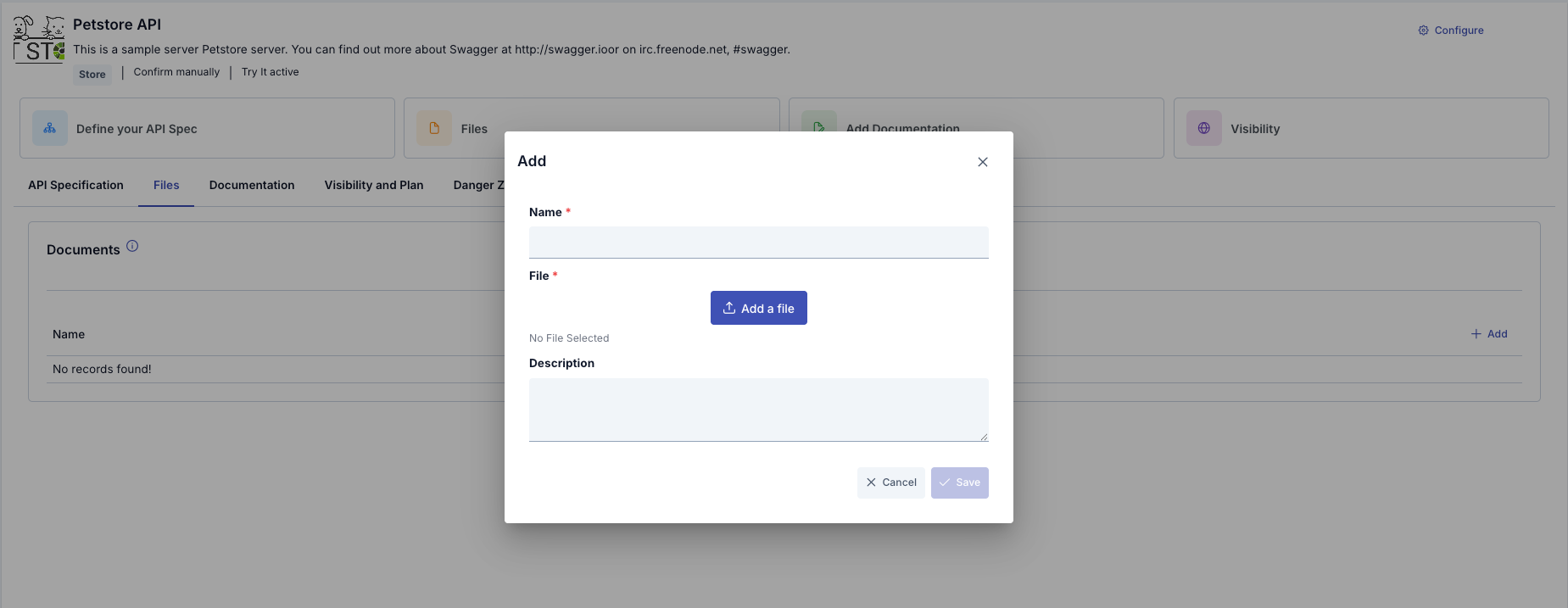Open the Documentation tab

pos(252,186)
